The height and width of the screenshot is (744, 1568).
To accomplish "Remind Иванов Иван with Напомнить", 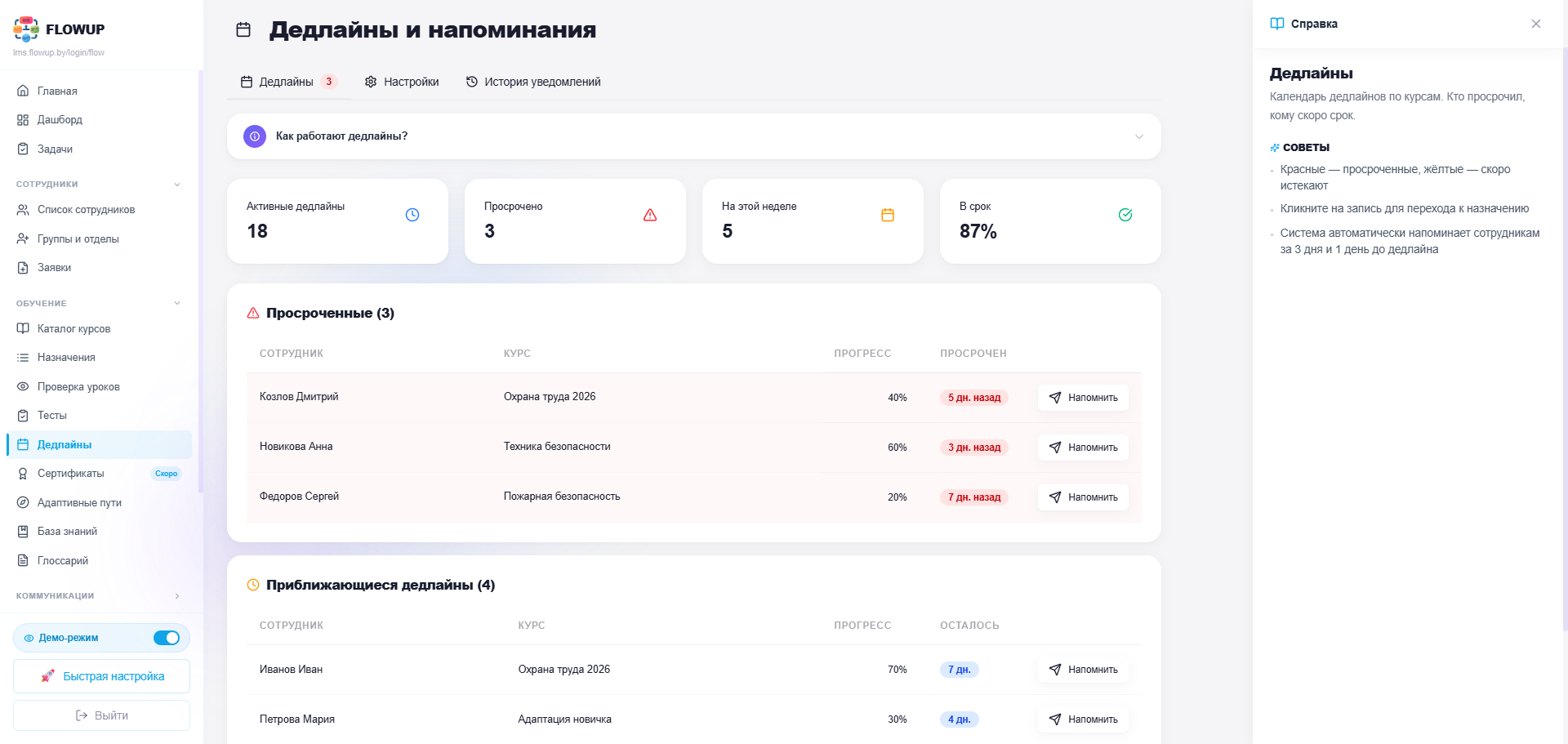I will 1083,670.
